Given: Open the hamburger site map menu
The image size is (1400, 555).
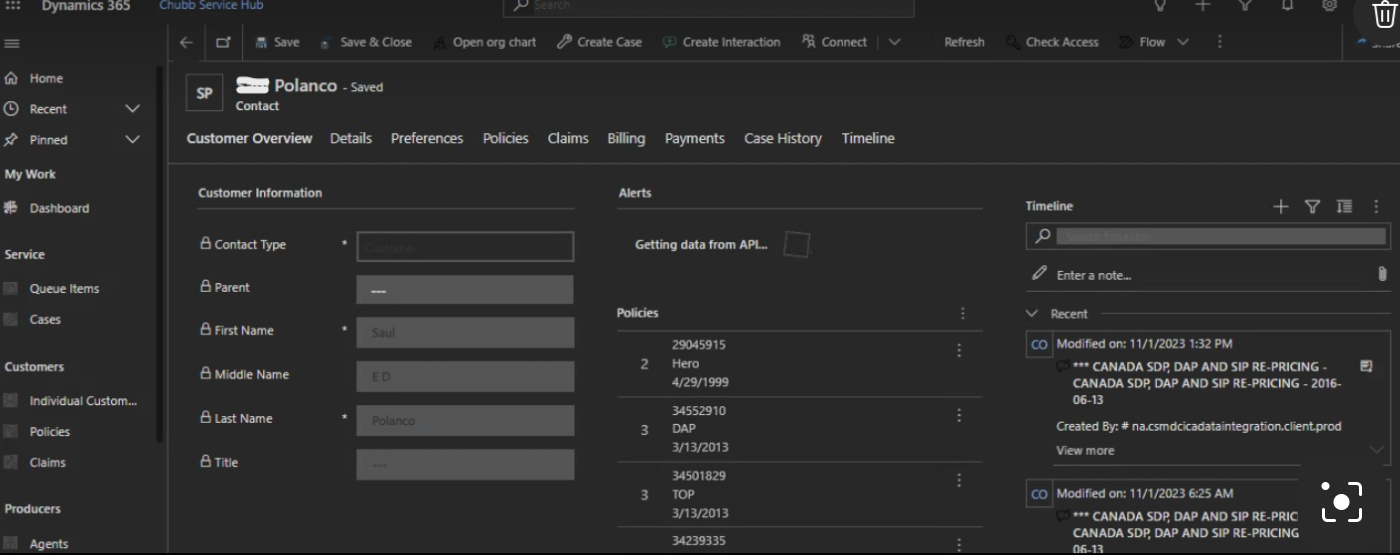Looking at the screenshot, I should 12,44.
